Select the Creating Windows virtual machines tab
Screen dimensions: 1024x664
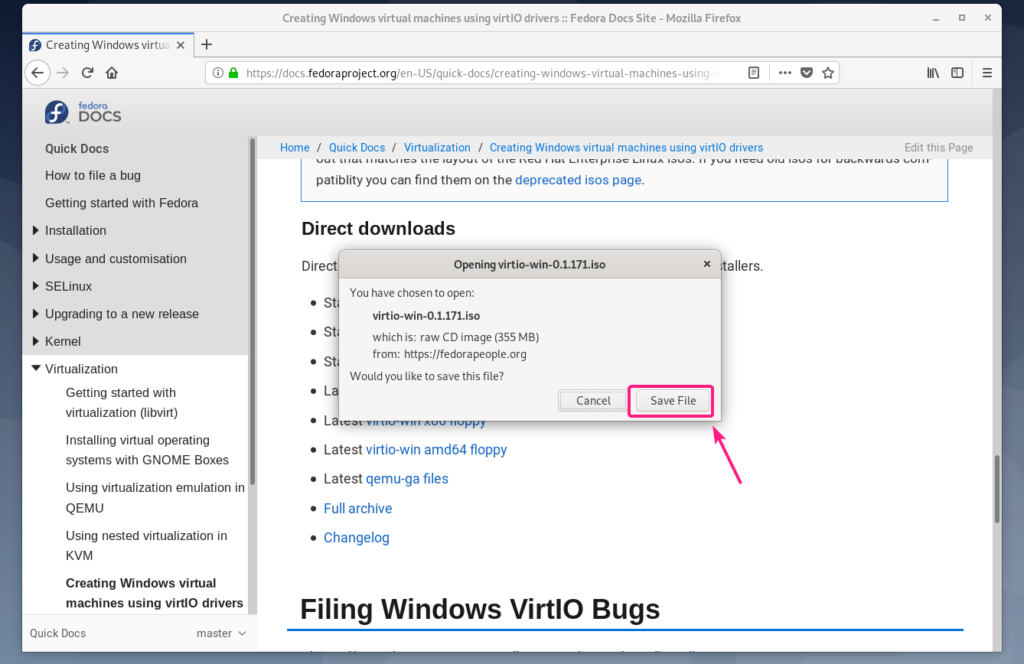pyautogui.click(x=108, y=45)
